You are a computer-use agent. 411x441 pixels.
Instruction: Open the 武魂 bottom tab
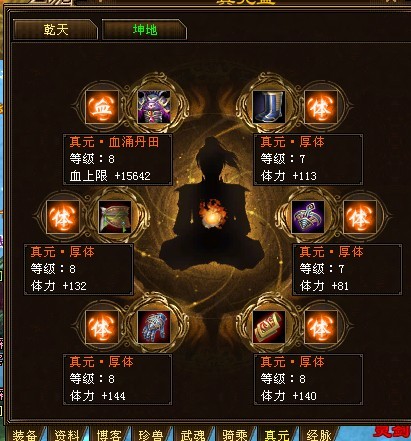point(193,434)
